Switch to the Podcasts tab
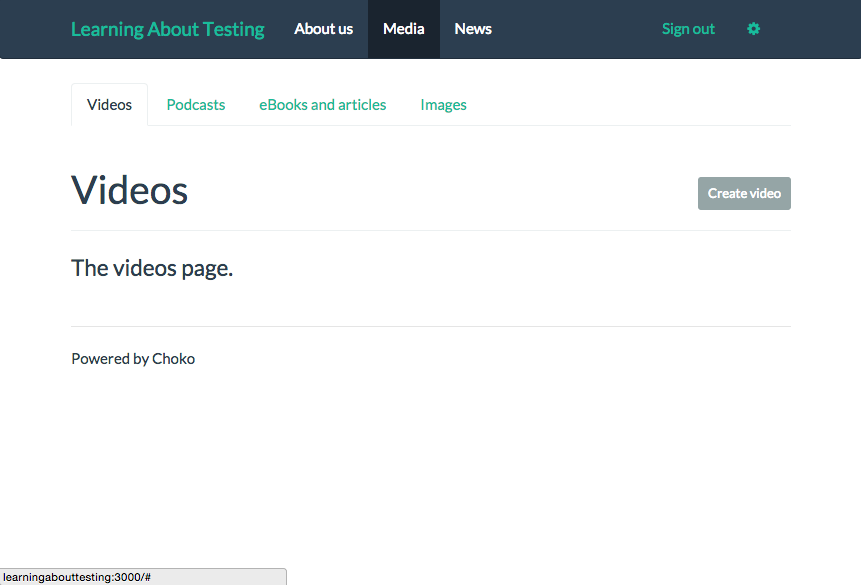 pos(196,105)
